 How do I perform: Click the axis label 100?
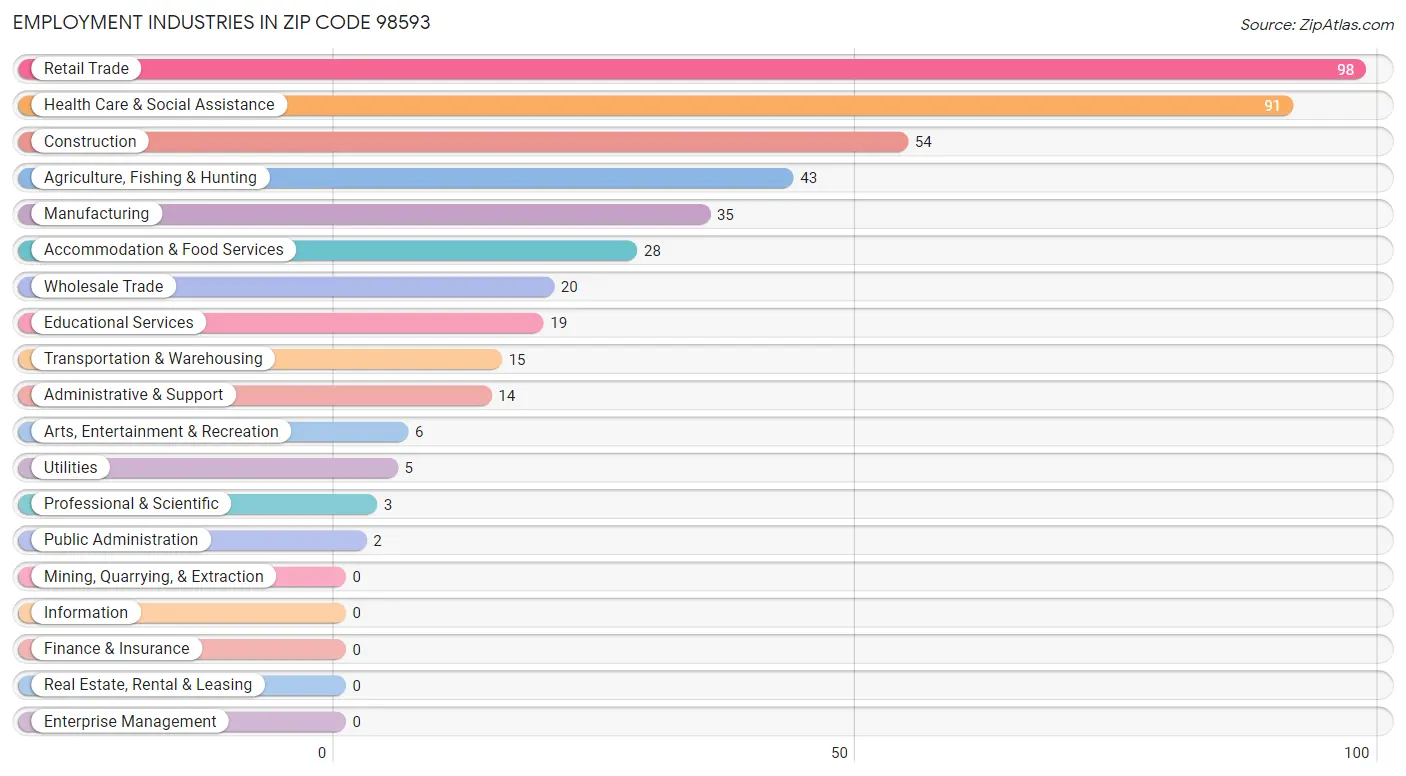coord(1357,753)
